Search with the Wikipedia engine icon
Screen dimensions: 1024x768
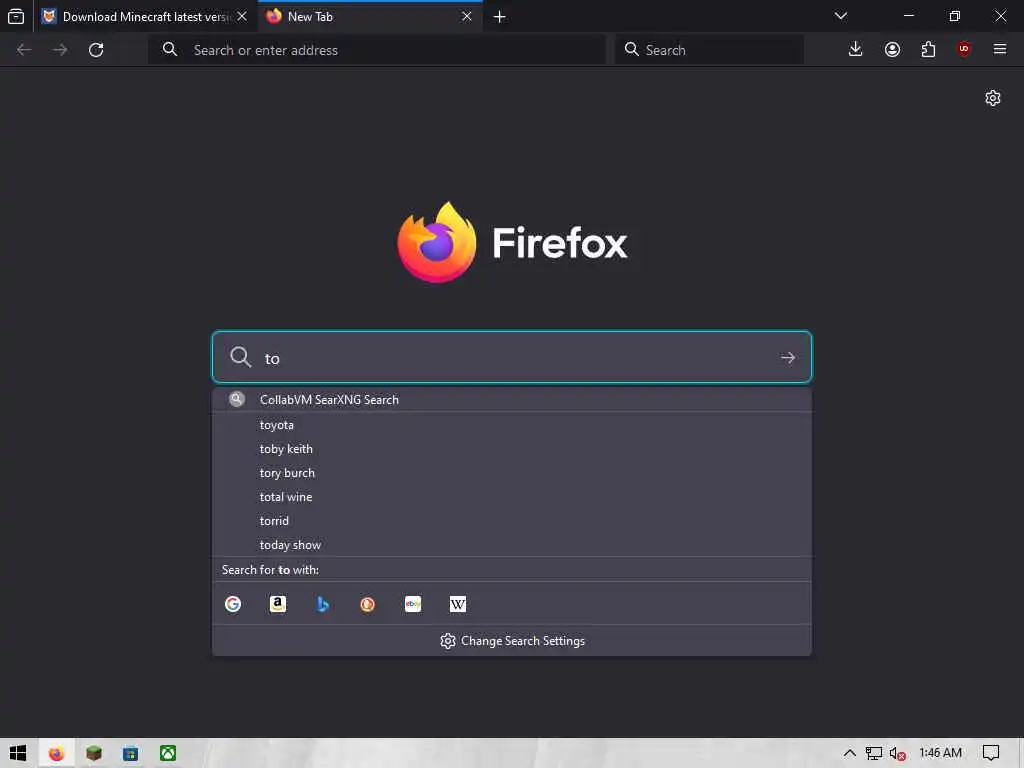458,604
